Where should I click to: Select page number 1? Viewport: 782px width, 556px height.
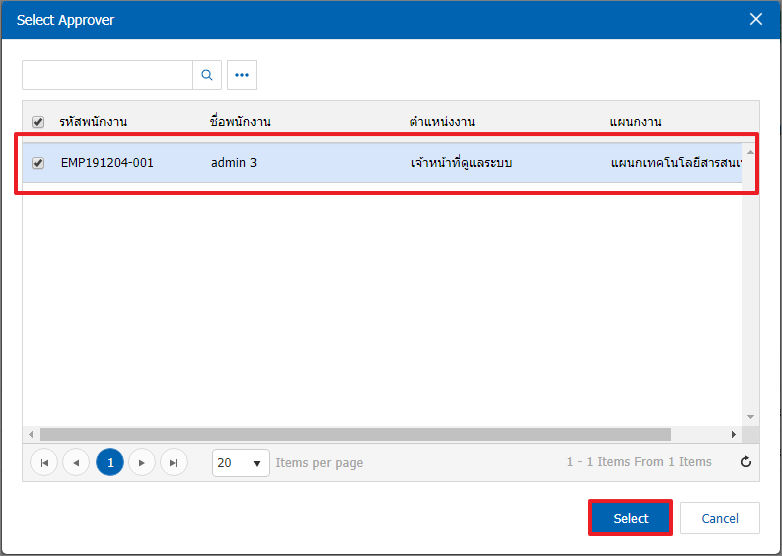click(110, 463)
